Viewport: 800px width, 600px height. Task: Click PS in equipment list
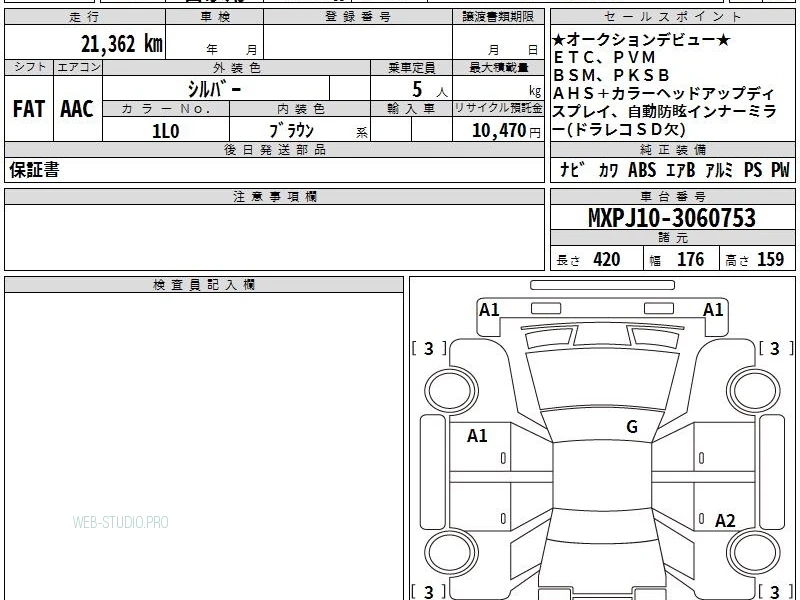coord(753,170)
